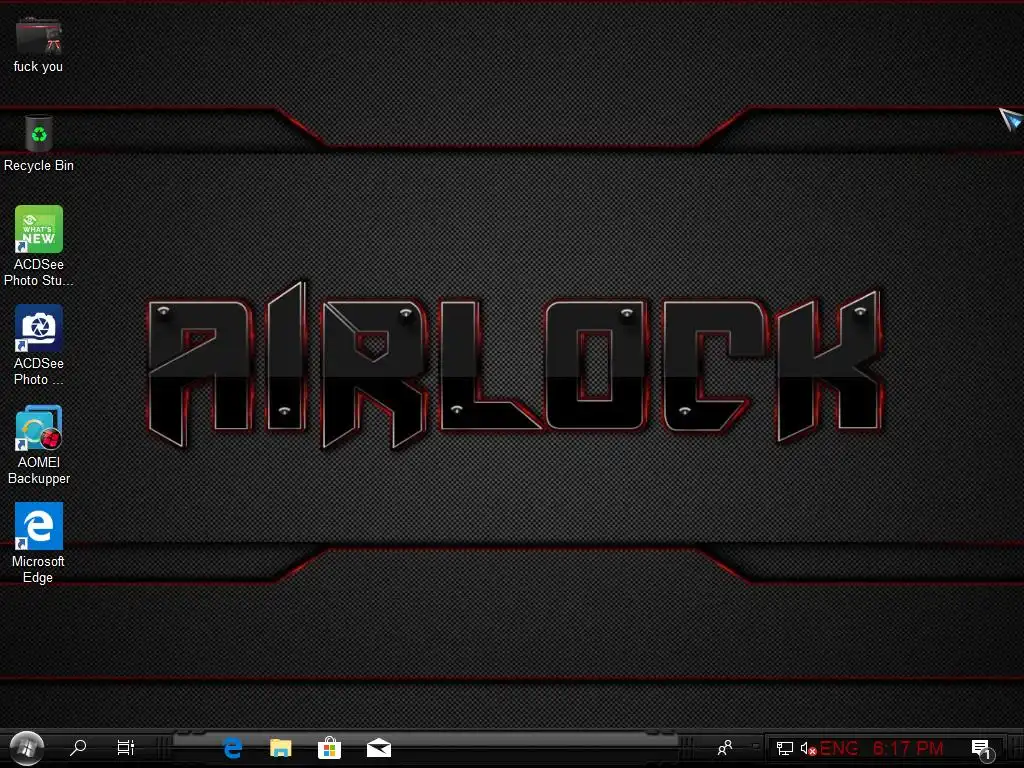Viewport: 1024px width, 768px height.
Task: Select the Recycle Bin desktop icon
Action: 39,134
